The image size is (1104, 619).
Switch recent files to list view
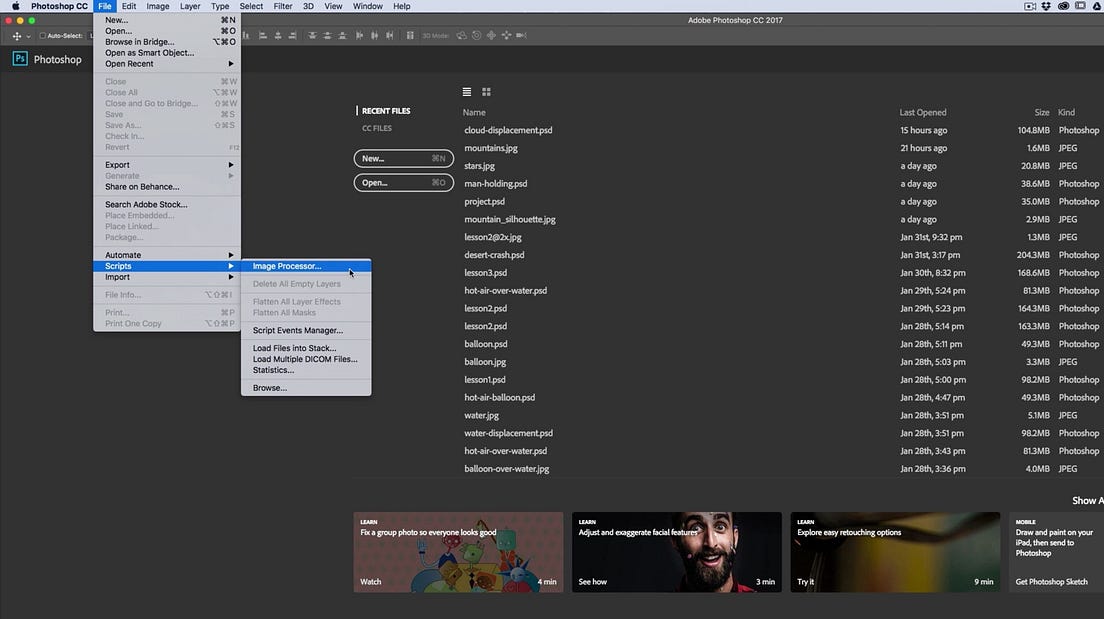click(466, 91)
